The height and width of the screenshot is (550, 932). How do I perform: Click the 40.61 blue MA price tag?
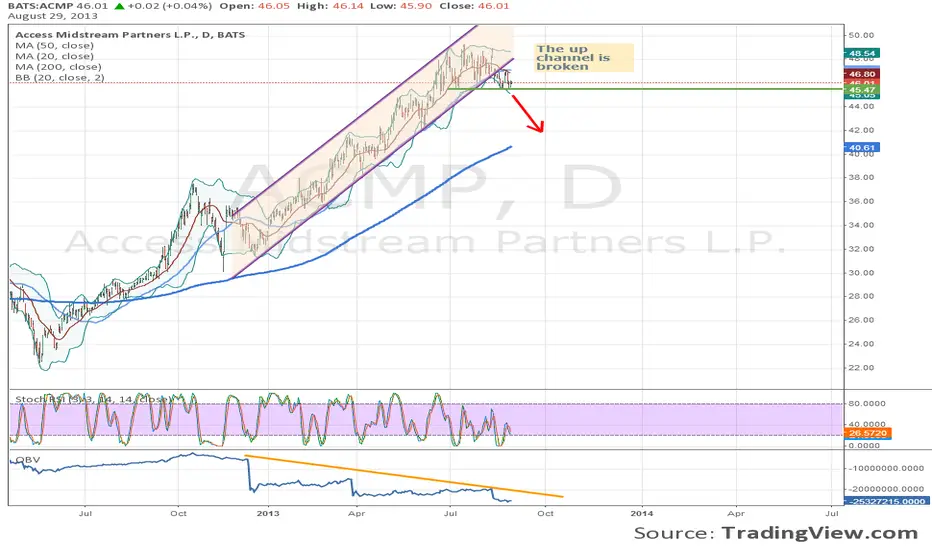tap(862, 147)
